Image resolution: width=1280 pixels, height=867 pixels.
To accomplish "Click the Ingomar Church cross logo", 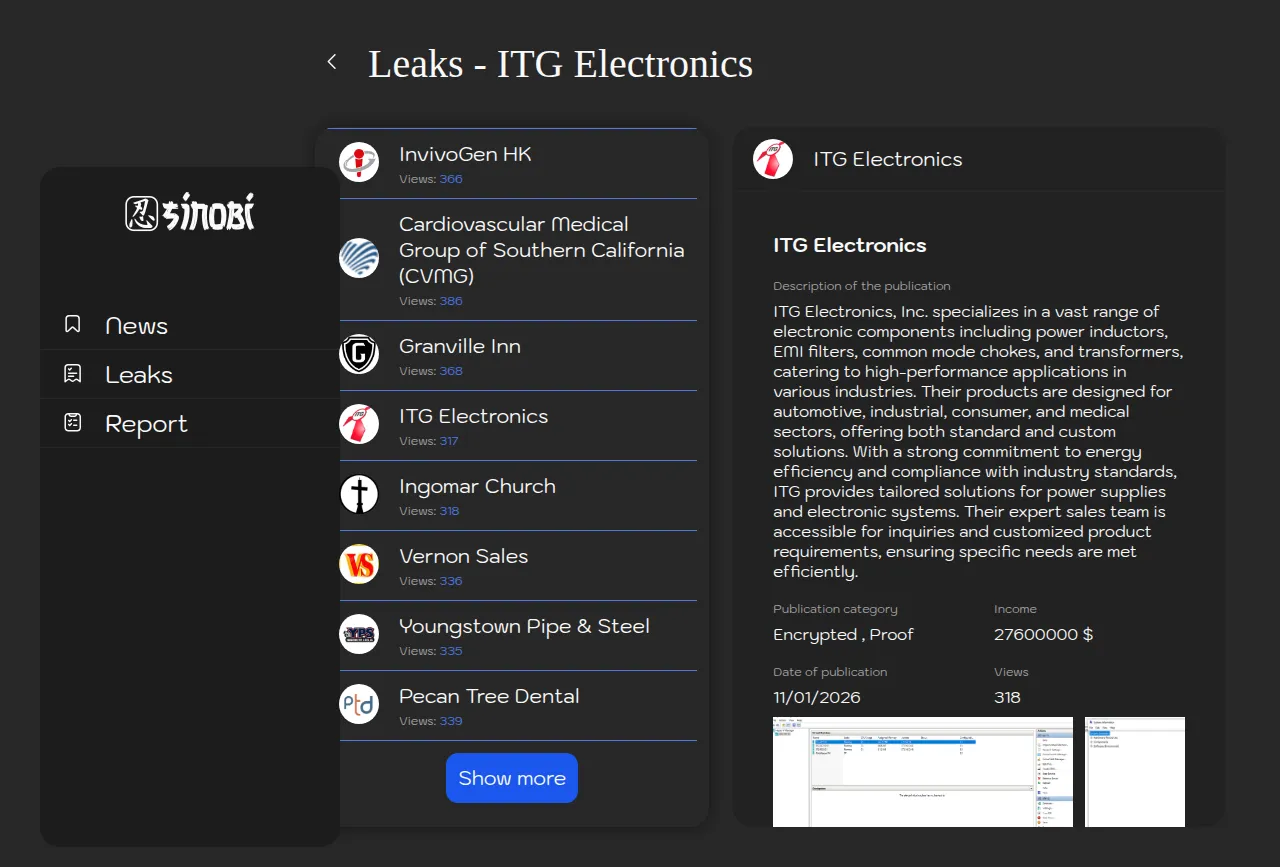I will click(x=359, y=494).
